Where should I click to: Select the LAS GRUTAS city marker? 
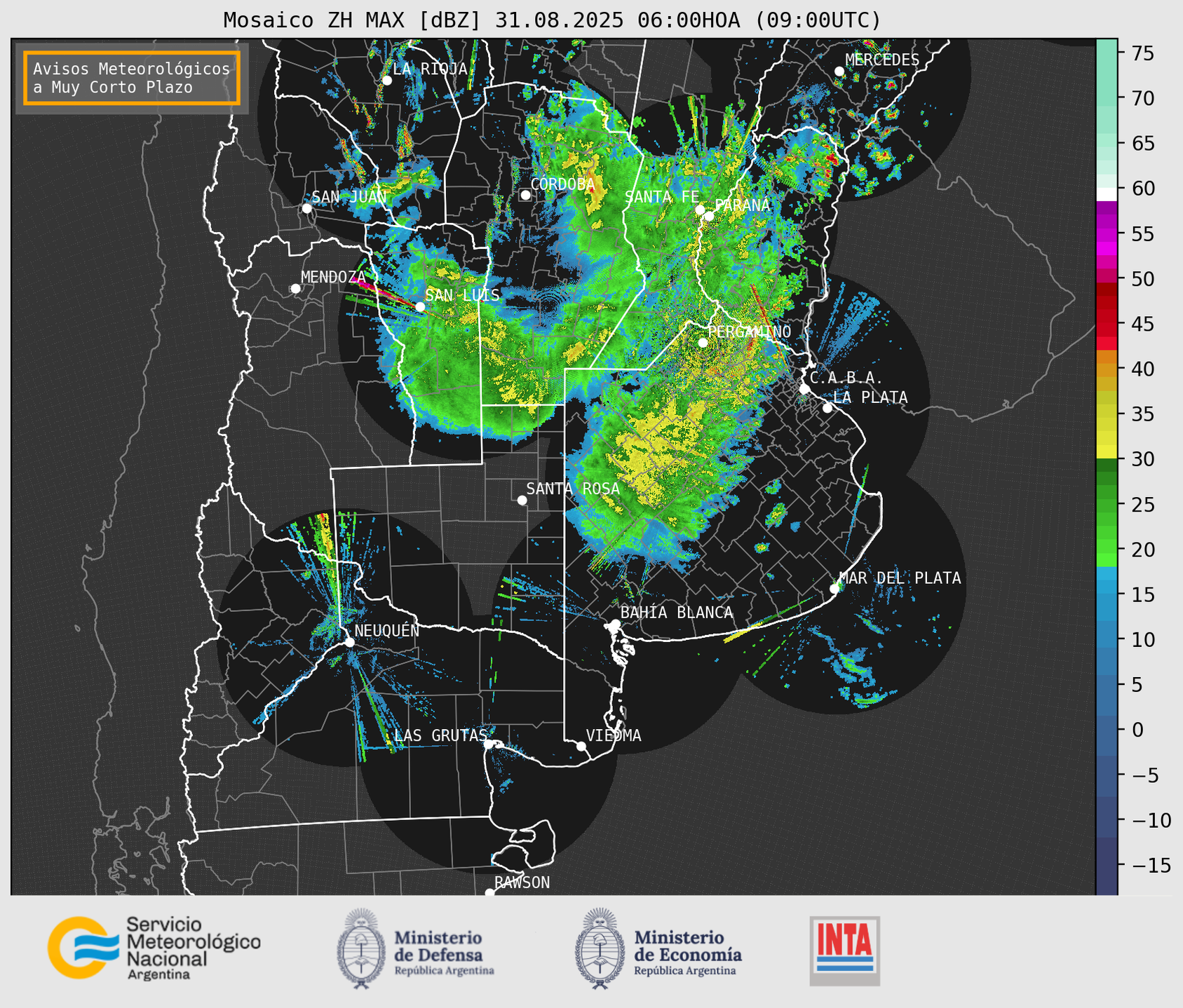coord(489,744)
